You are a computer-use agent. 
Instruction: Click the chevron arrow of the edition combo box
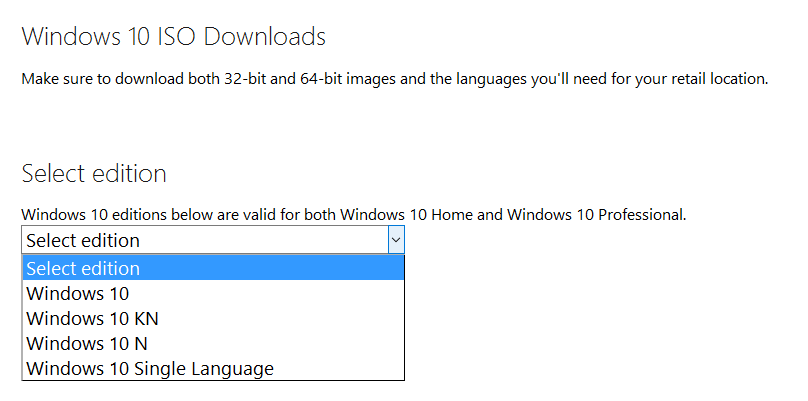click(396, 240)
